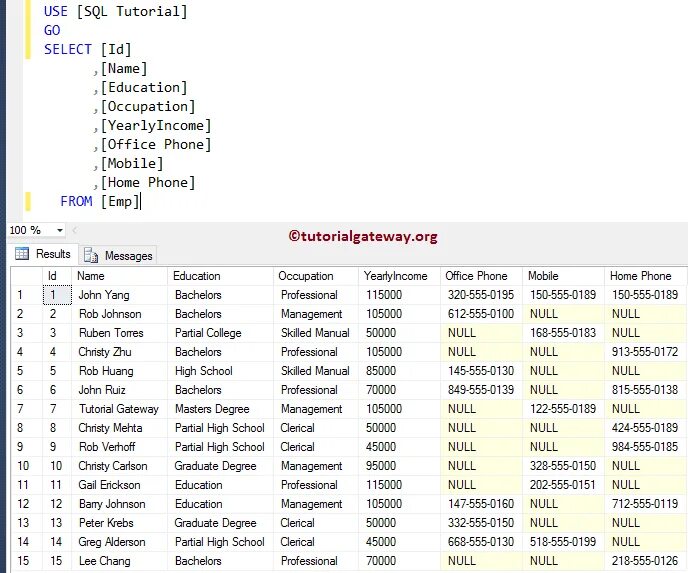Click the Office Phone column header
Screen dimensions: 688x573
(x=481, y=276)
